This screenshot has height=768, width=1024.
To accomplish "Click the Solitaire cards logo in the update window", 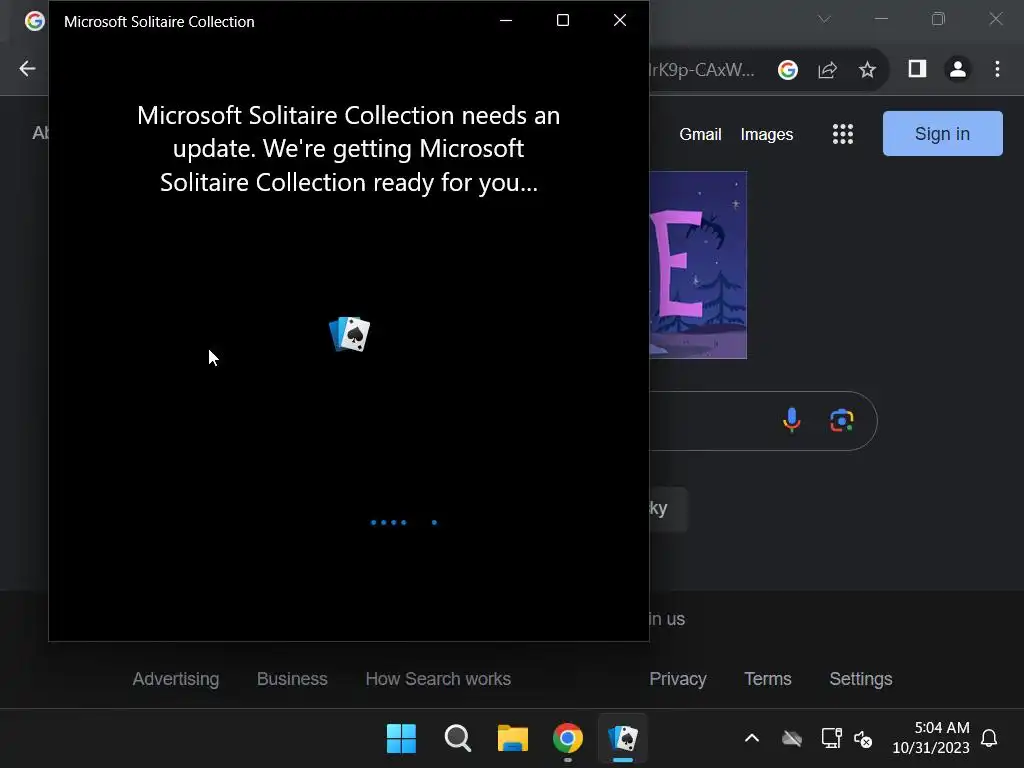I will coord(349,334).
